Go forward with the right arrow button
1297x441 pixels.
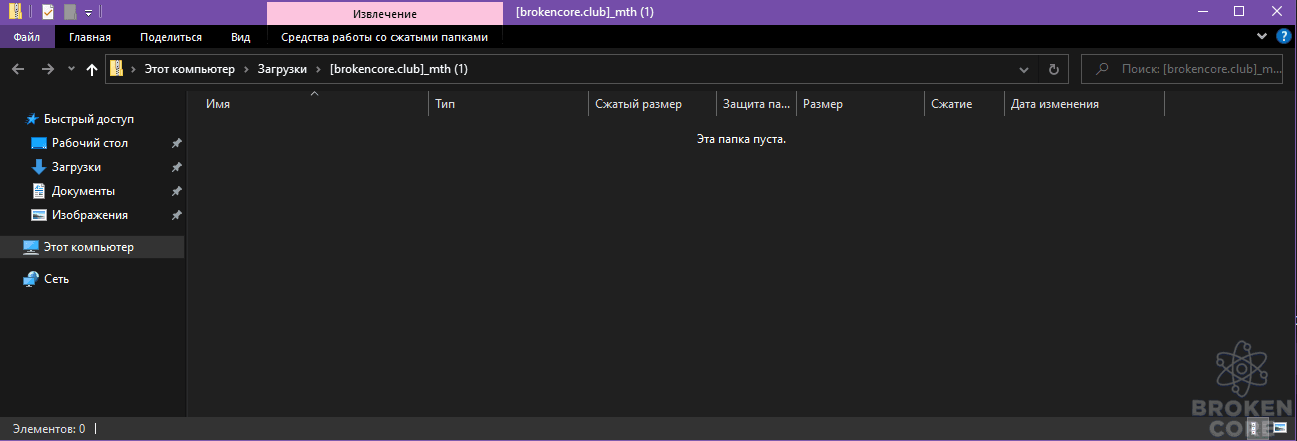47,69
